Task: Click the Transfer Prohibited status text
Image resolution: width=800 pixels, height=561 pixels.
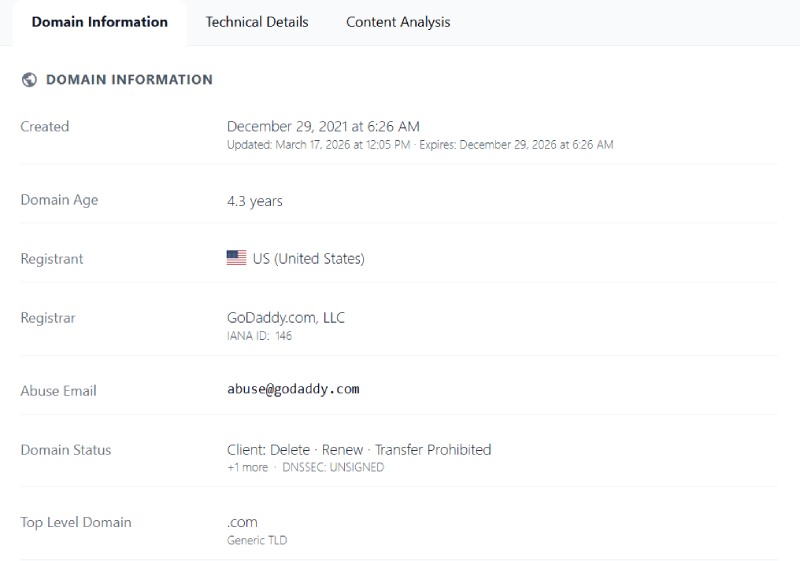Action: (x=433, y=449)
